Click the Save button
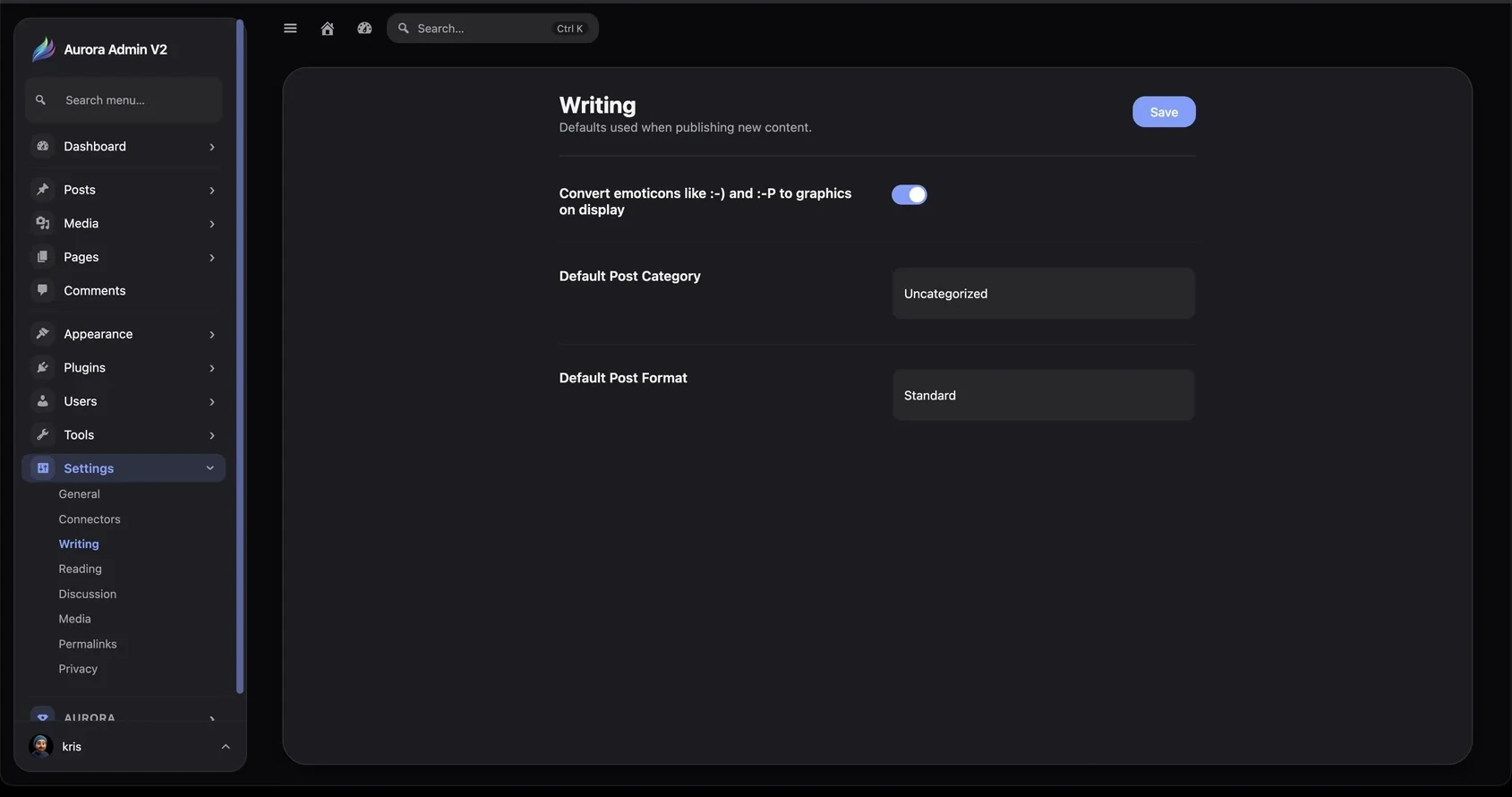This screenshot has height=797, width=1512. pyautogui.click(x=1164, y=112)
